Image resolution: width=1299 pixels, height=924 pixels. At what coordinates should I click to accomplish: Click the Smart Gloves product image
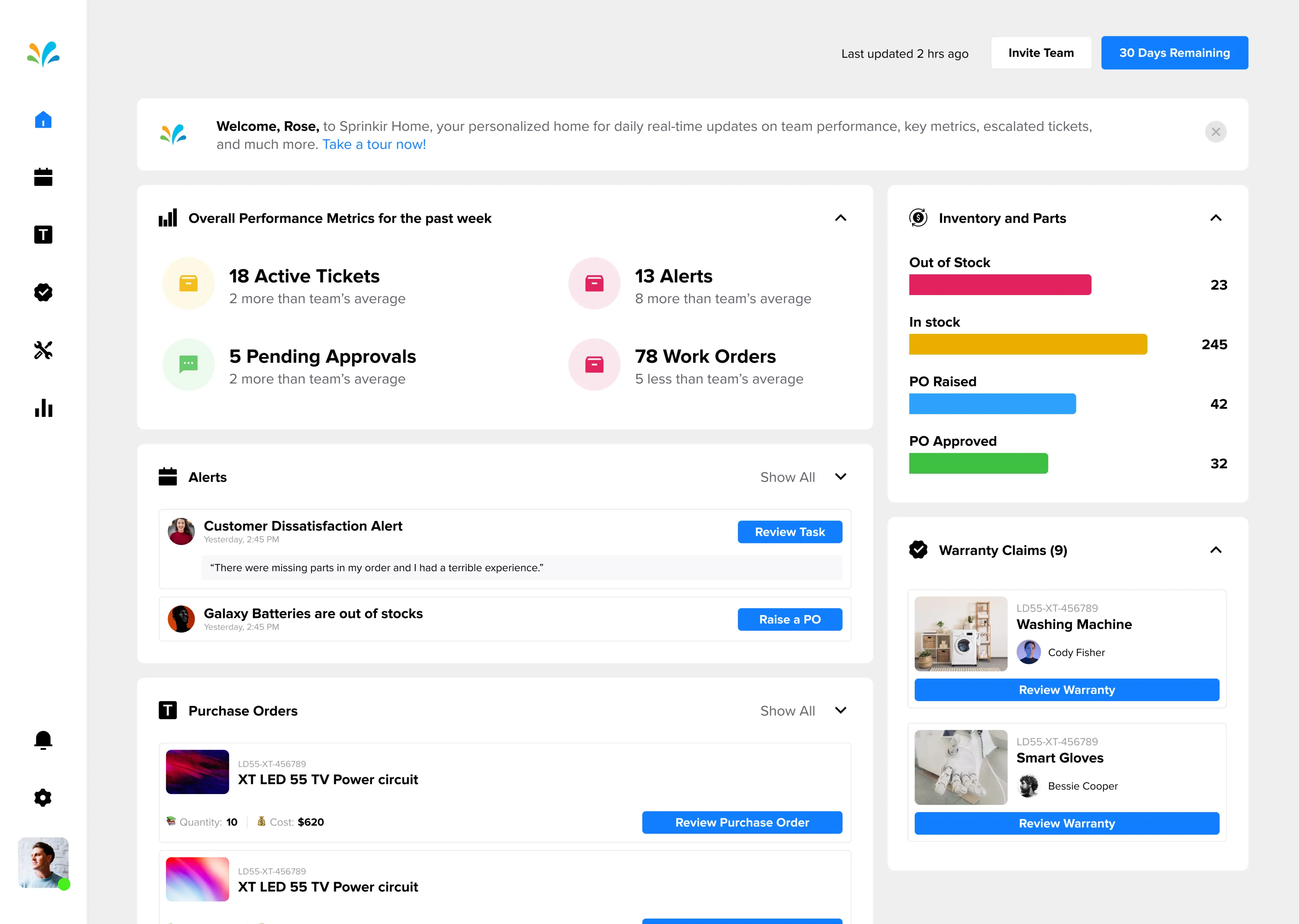(961, 768)
